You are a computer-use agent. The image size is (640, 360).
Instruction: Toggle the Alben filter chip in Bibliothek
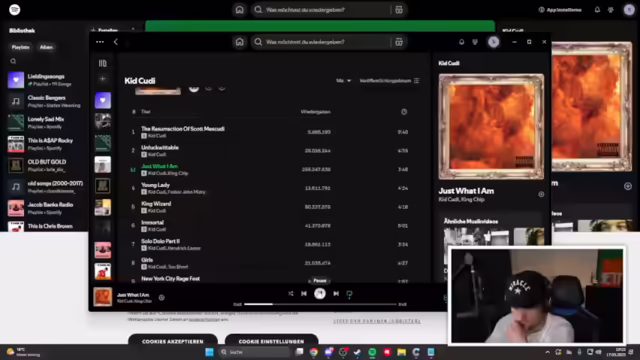coord(46,47)
